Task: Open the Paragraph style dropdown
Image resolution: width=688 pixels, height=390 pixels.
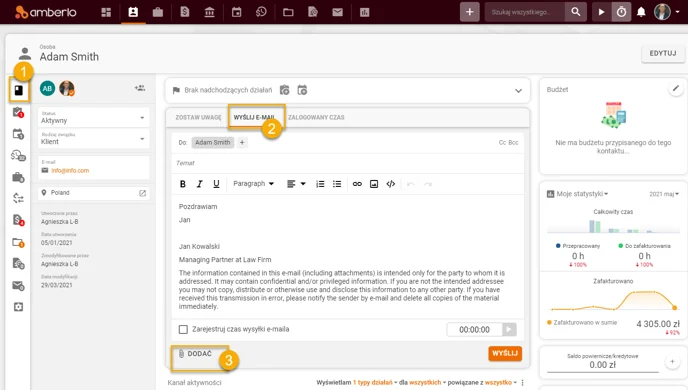Action: pos(254,184)
